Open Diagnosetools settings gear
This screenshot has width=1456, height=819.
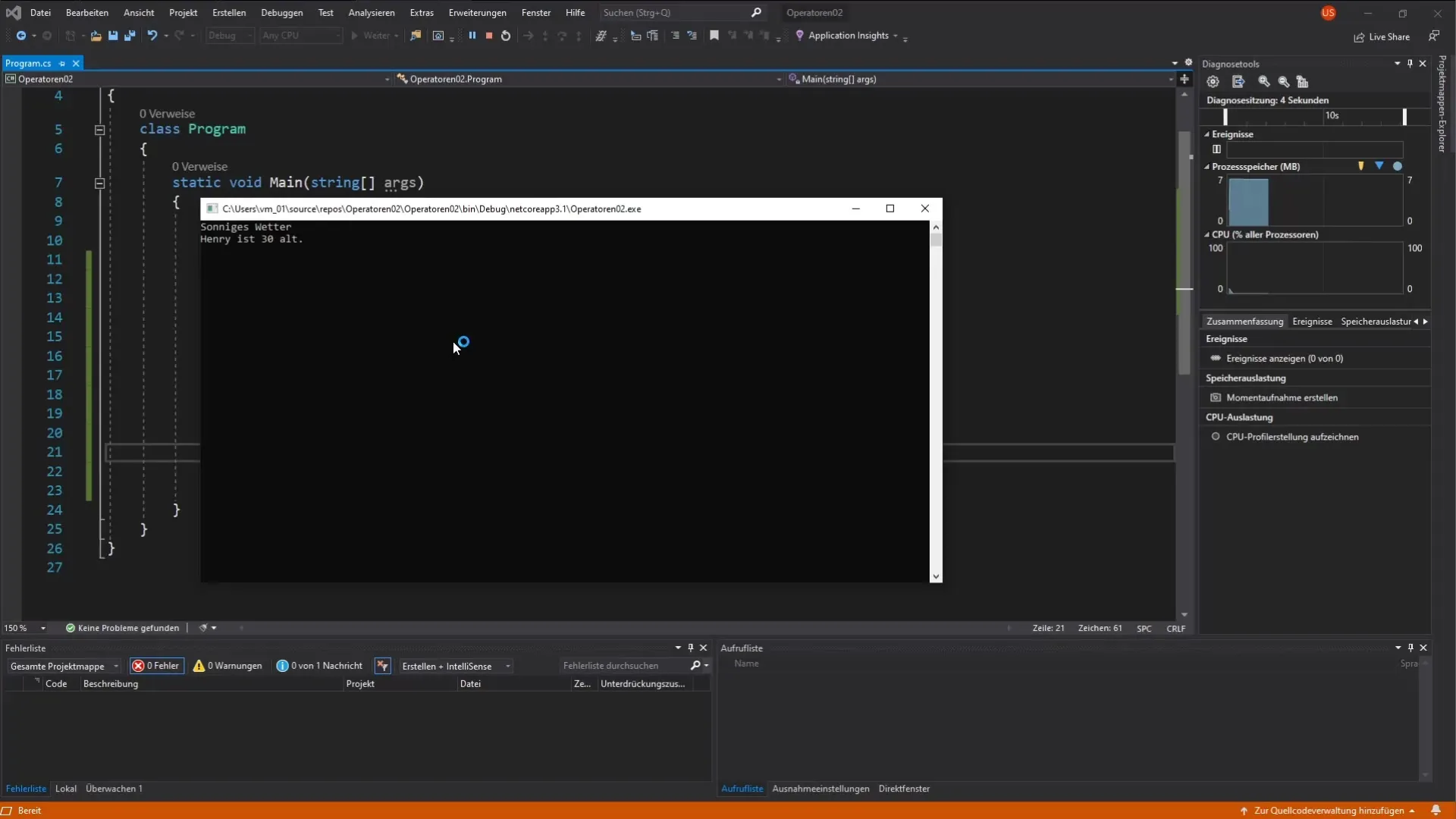(1213, 81)
